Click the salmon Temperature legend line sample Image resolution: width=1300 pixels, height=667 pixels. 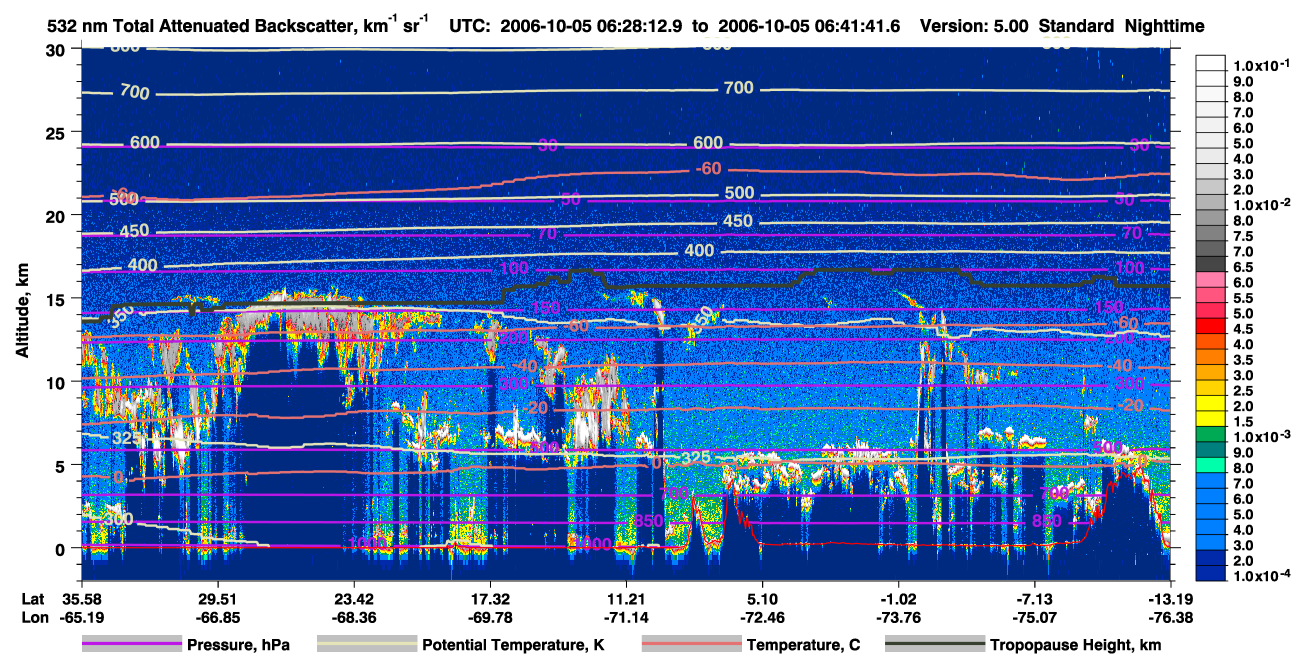point(690,645)
